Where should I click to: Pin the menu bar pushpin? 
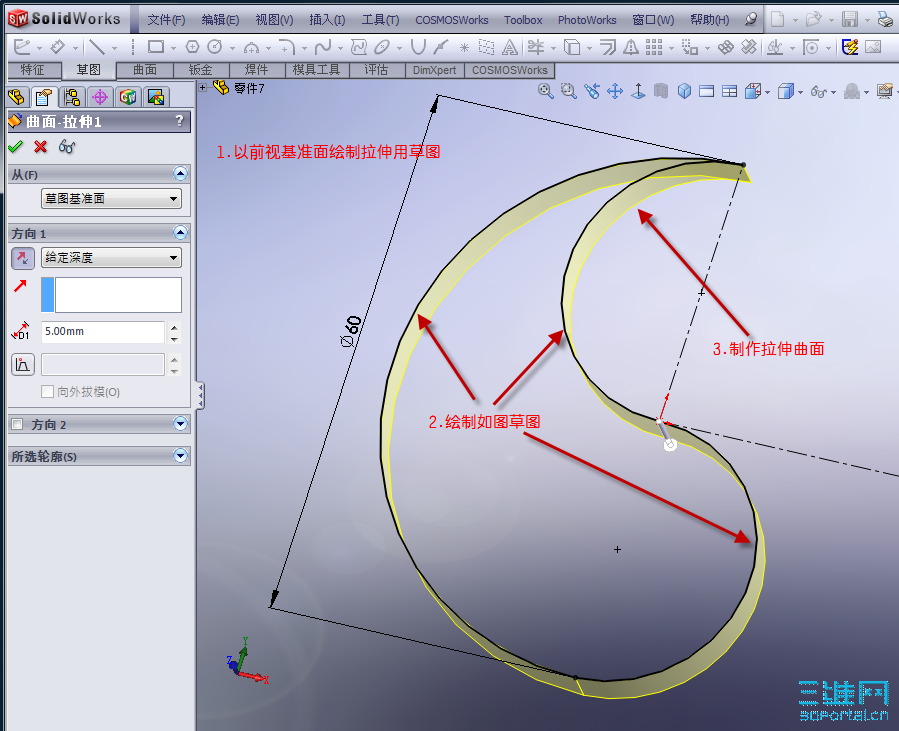tap(751, 19)
